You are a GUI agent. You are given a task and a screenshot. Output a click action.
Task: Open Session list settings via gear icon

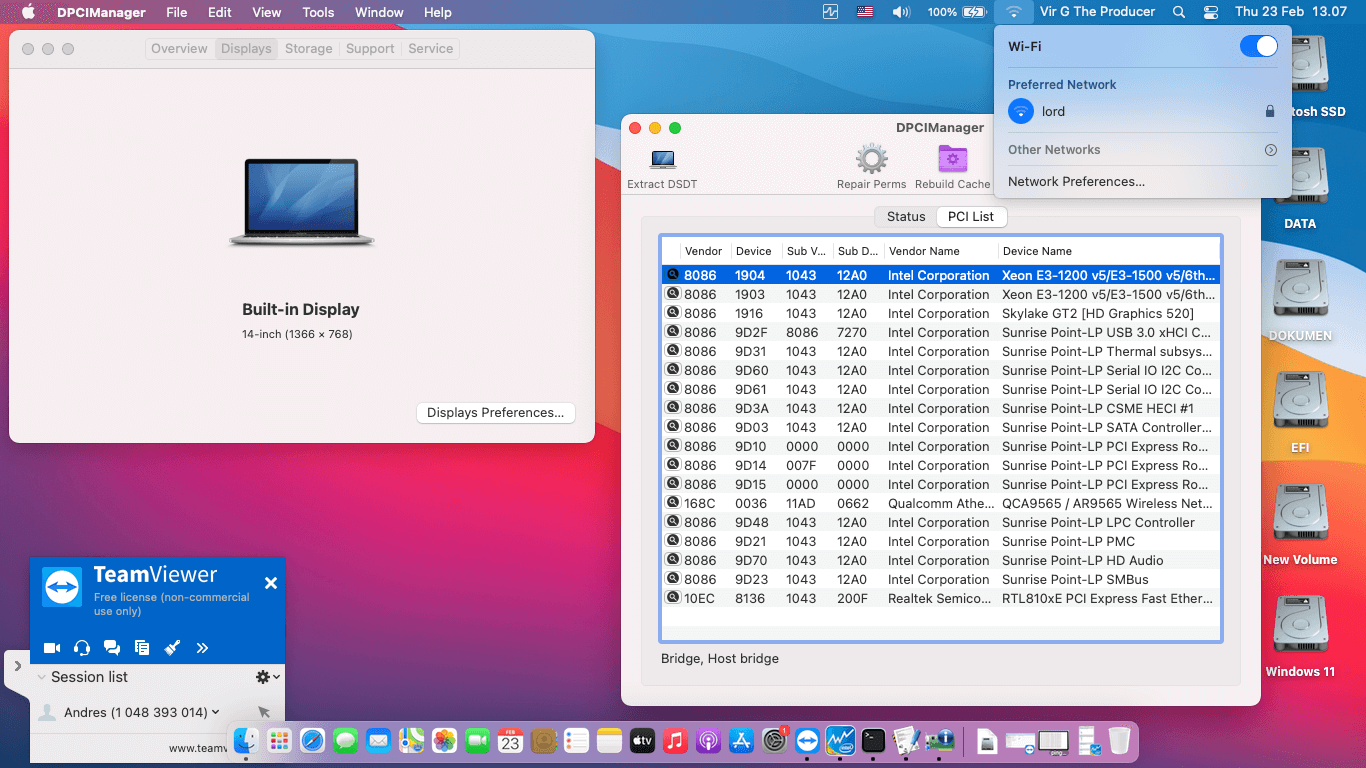pos(262,676)
